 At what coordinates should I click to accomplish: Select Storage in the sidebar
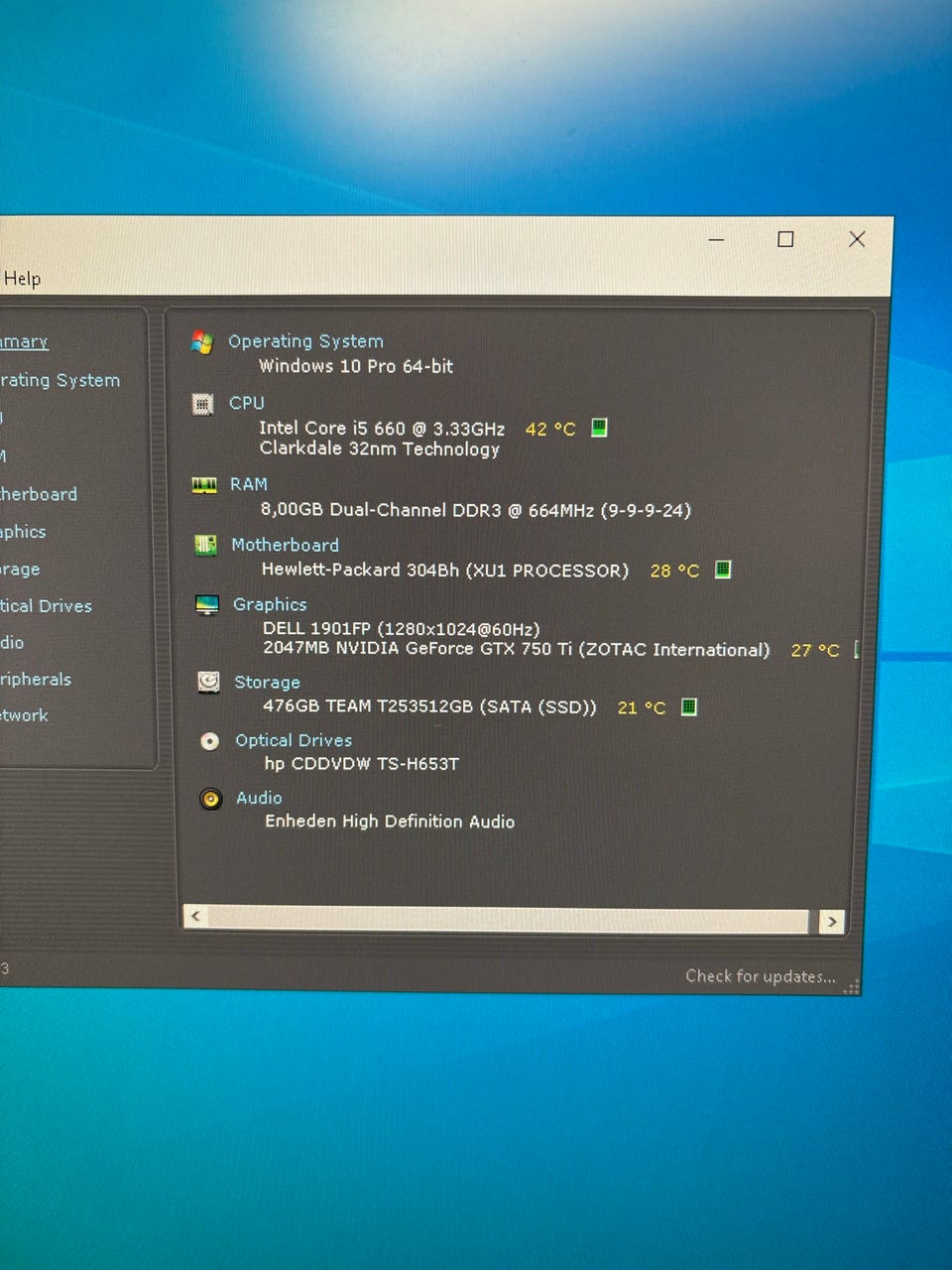(x=20, y=570)
